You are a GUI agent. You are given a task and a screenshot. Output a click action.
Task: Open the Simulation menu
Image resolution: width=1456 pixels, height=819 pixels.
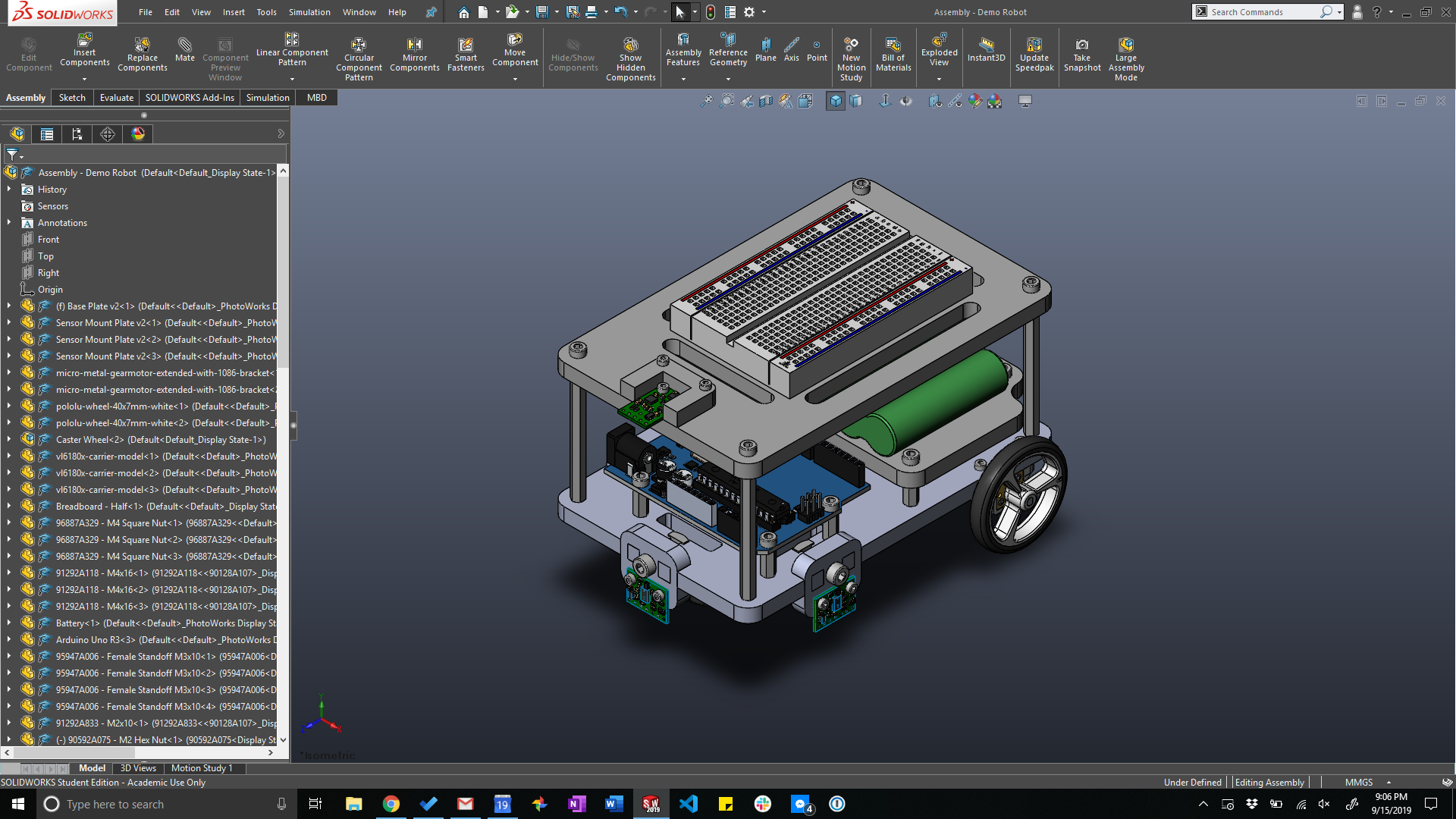click(309, 12)
